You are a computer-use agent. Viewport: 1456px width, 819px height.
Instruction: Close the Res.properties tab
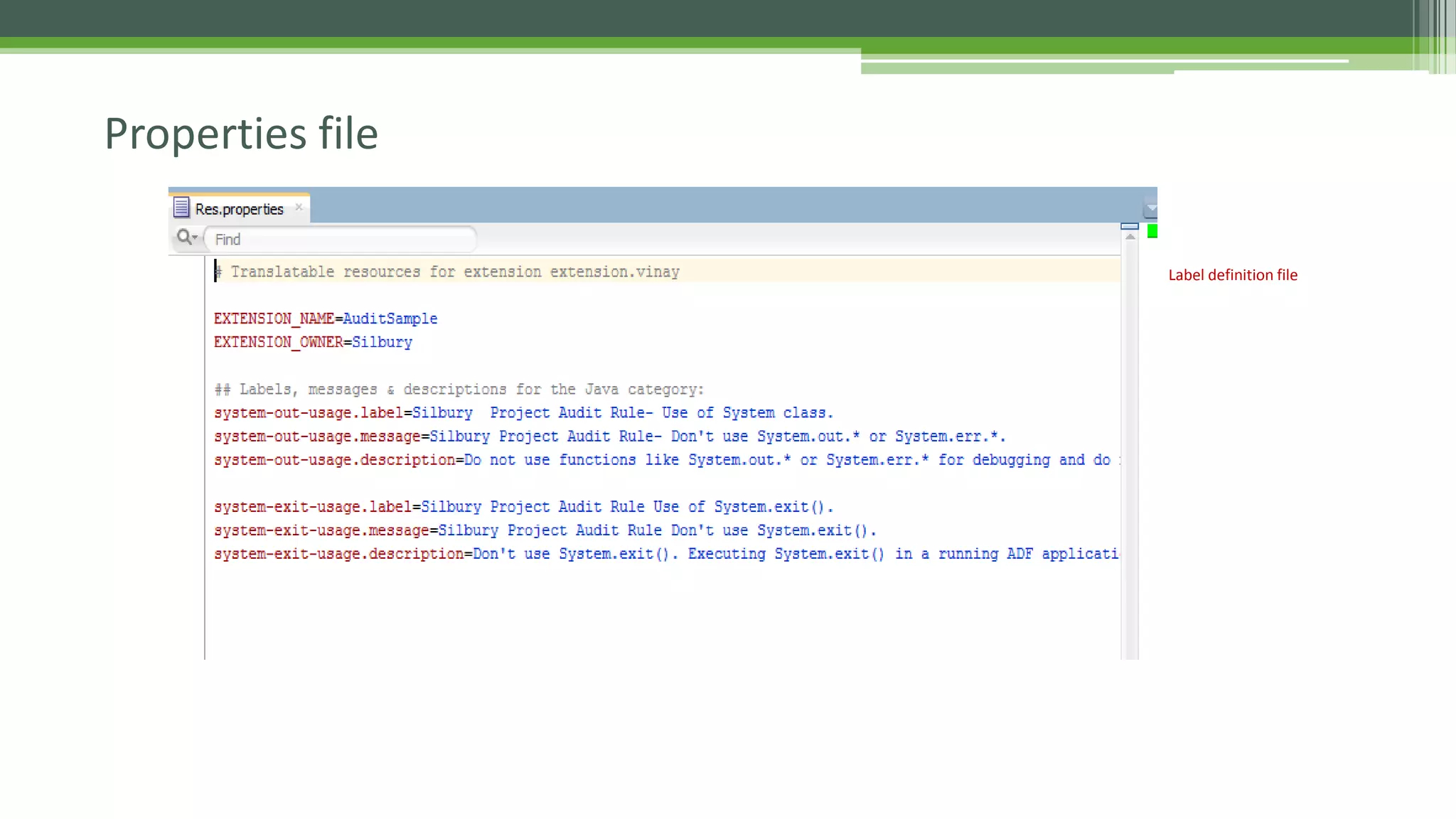299,207
